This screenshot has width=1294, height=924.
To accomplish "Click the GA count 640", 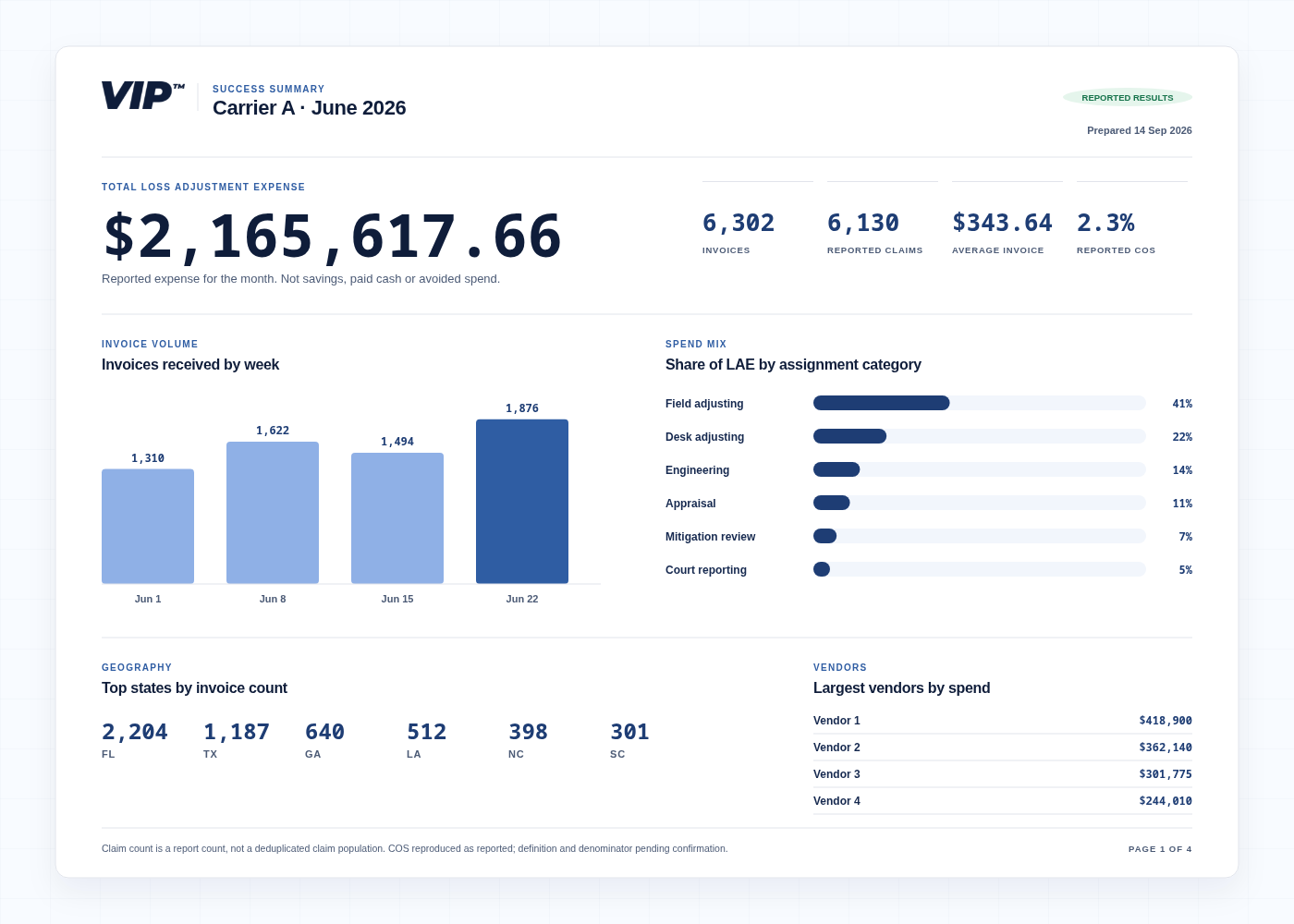I will click(324, 732).
